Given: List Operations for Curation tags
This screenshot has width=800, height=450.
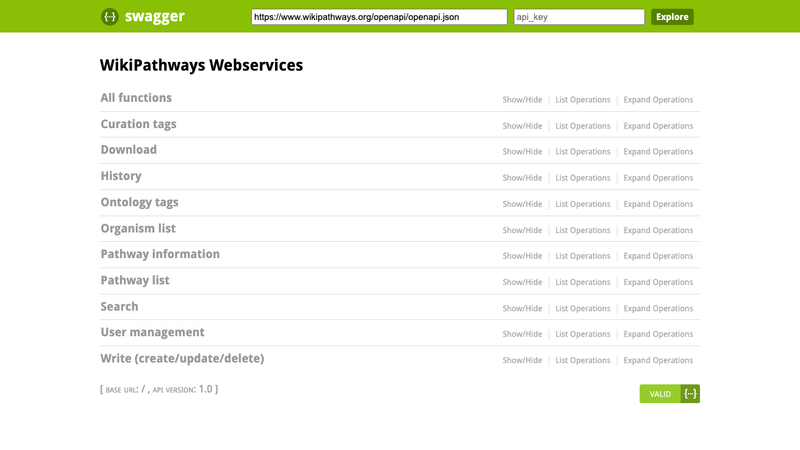Looking at the screenshot, I should [583, 126].
